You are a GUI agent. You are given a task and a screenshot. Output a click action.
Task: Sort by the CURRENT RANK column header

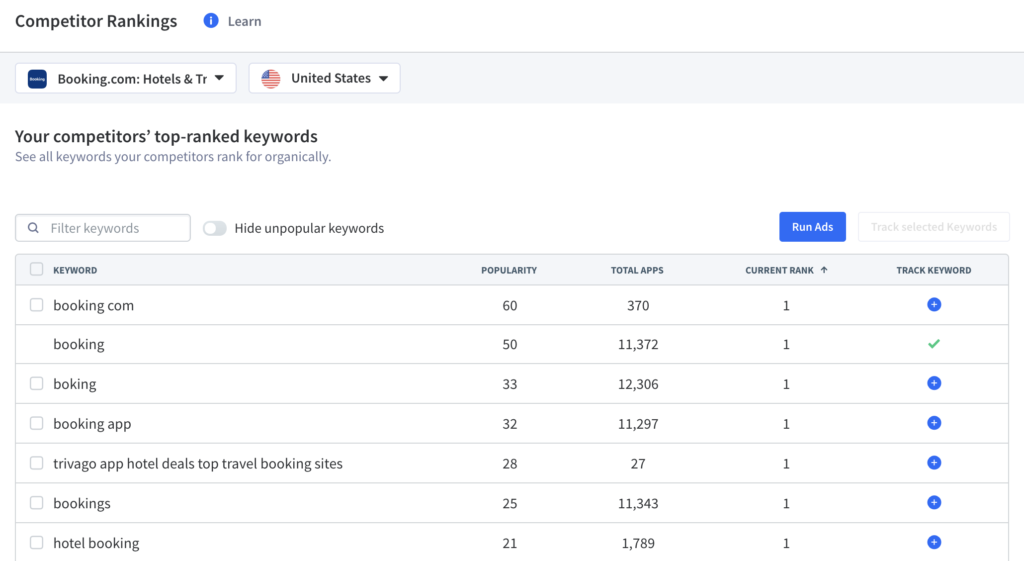coord(779,270)
